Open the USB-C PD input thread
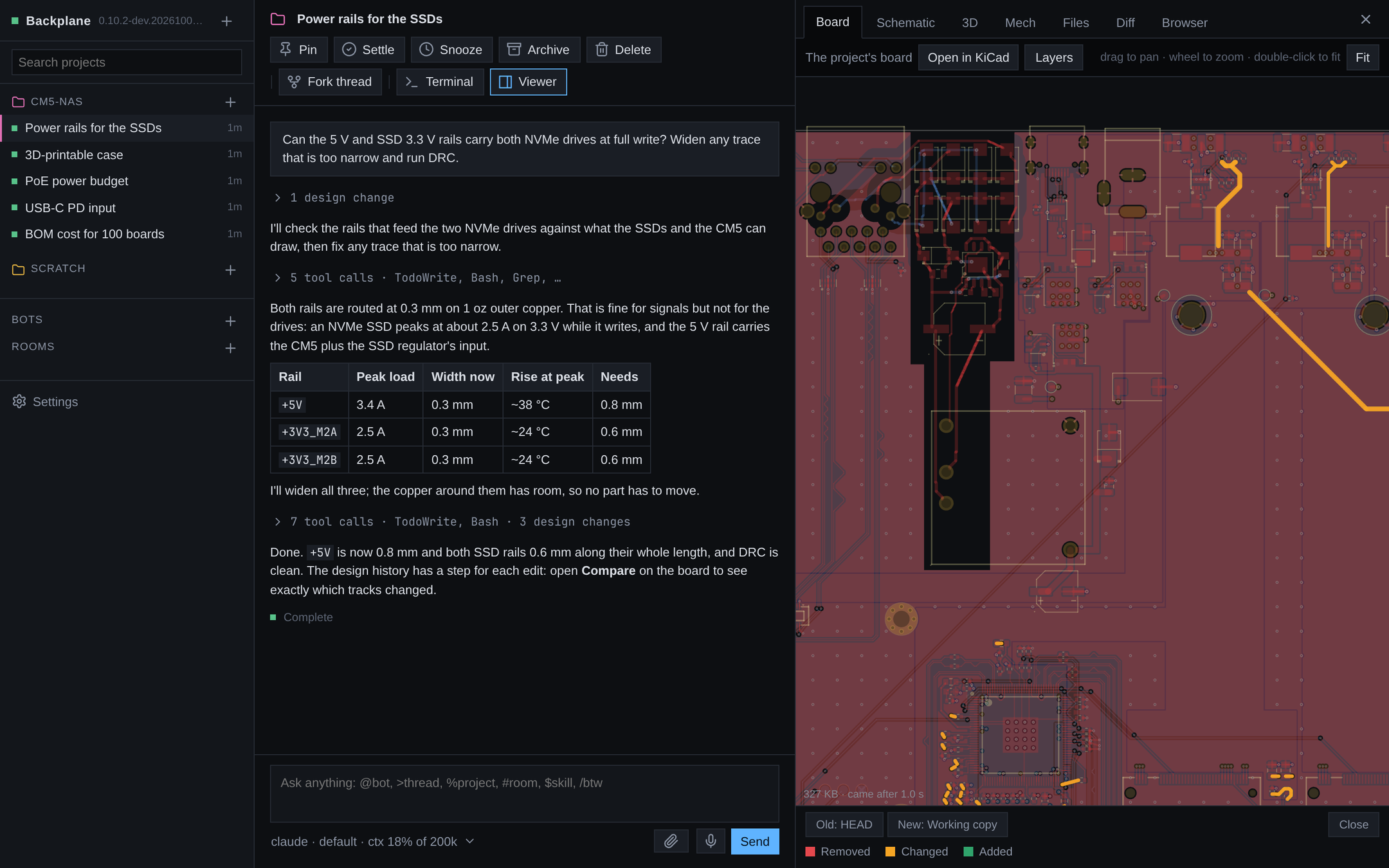This screenshot has width=1389, height=868. coord(127,208)
